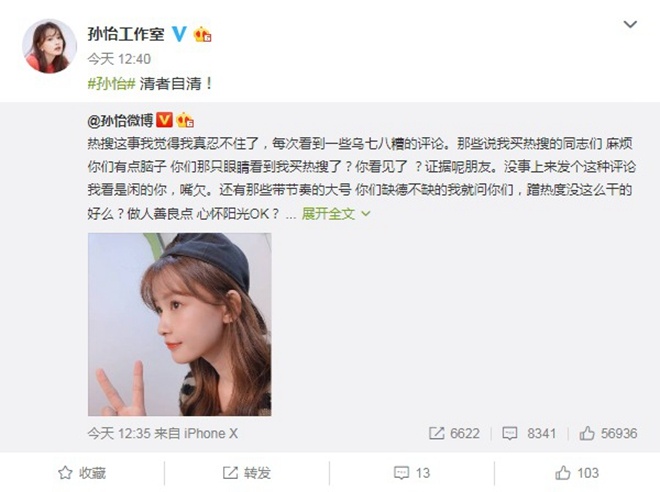Open the post options chevron menu
This screenshot has width=660, height=492.
click(630, 24)
